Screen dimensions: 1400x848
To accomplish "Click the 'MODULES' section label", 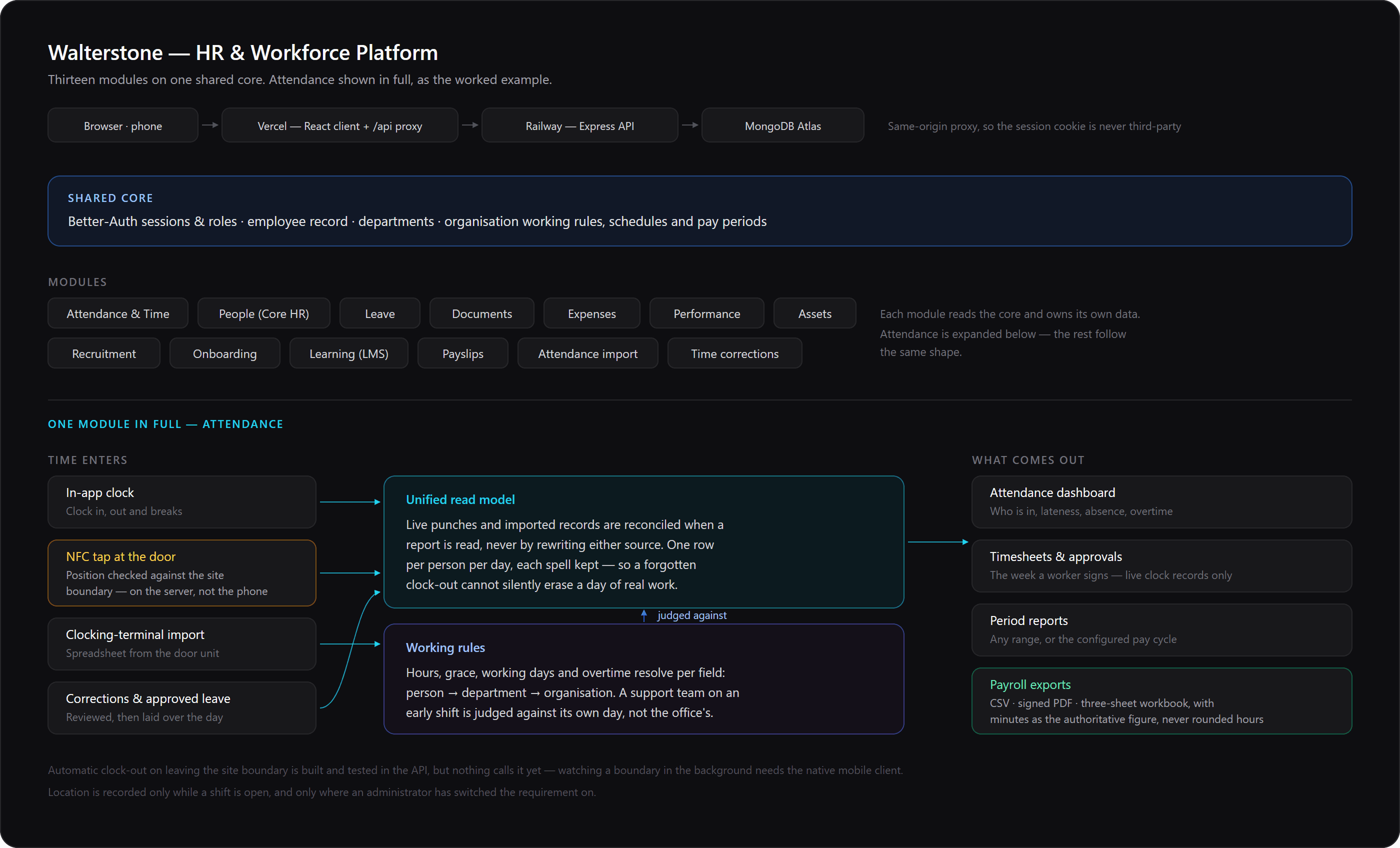I will [77, 282].
